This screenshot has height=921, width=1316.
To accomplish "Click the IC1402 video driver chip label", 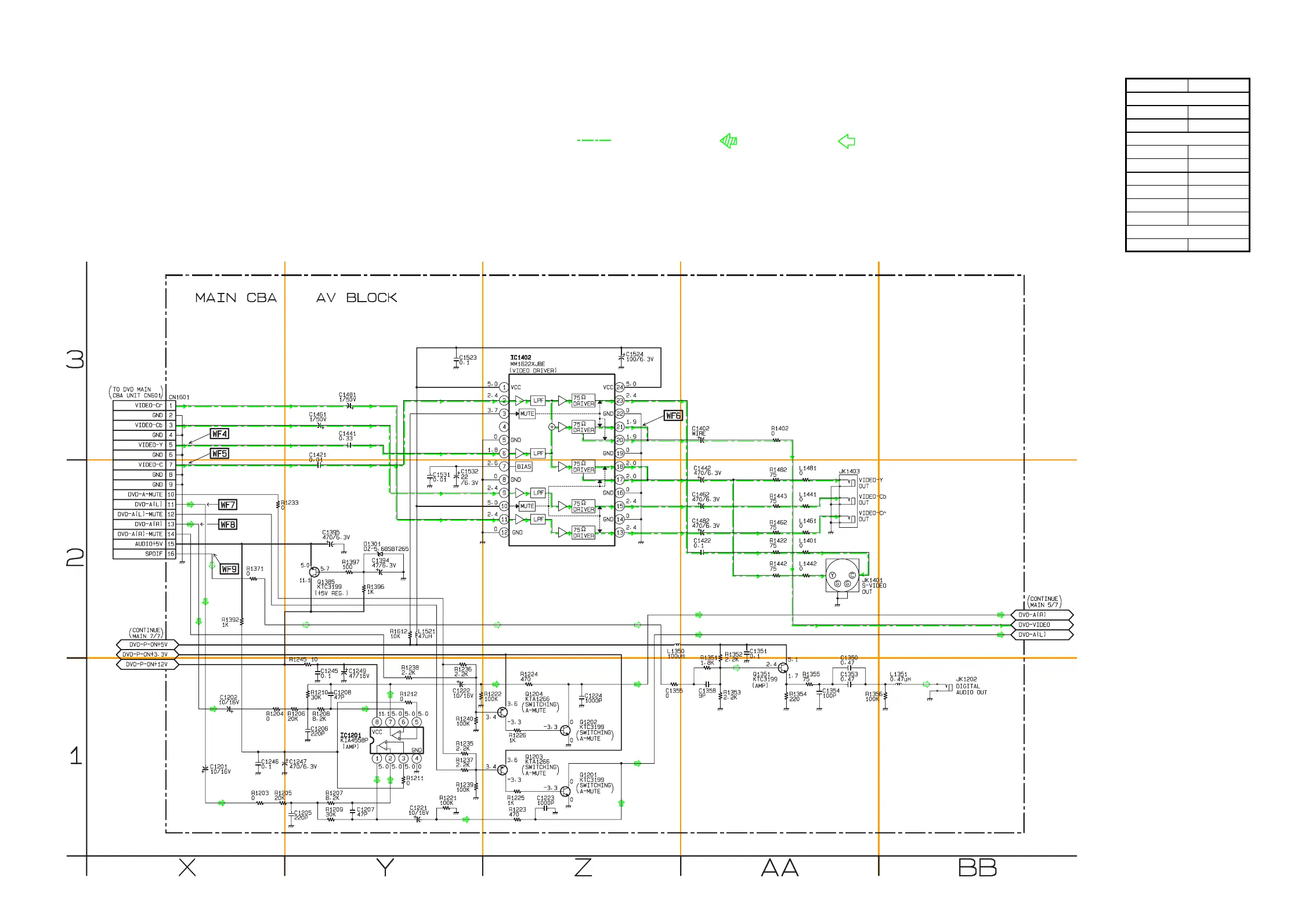I will click(520, 358).
